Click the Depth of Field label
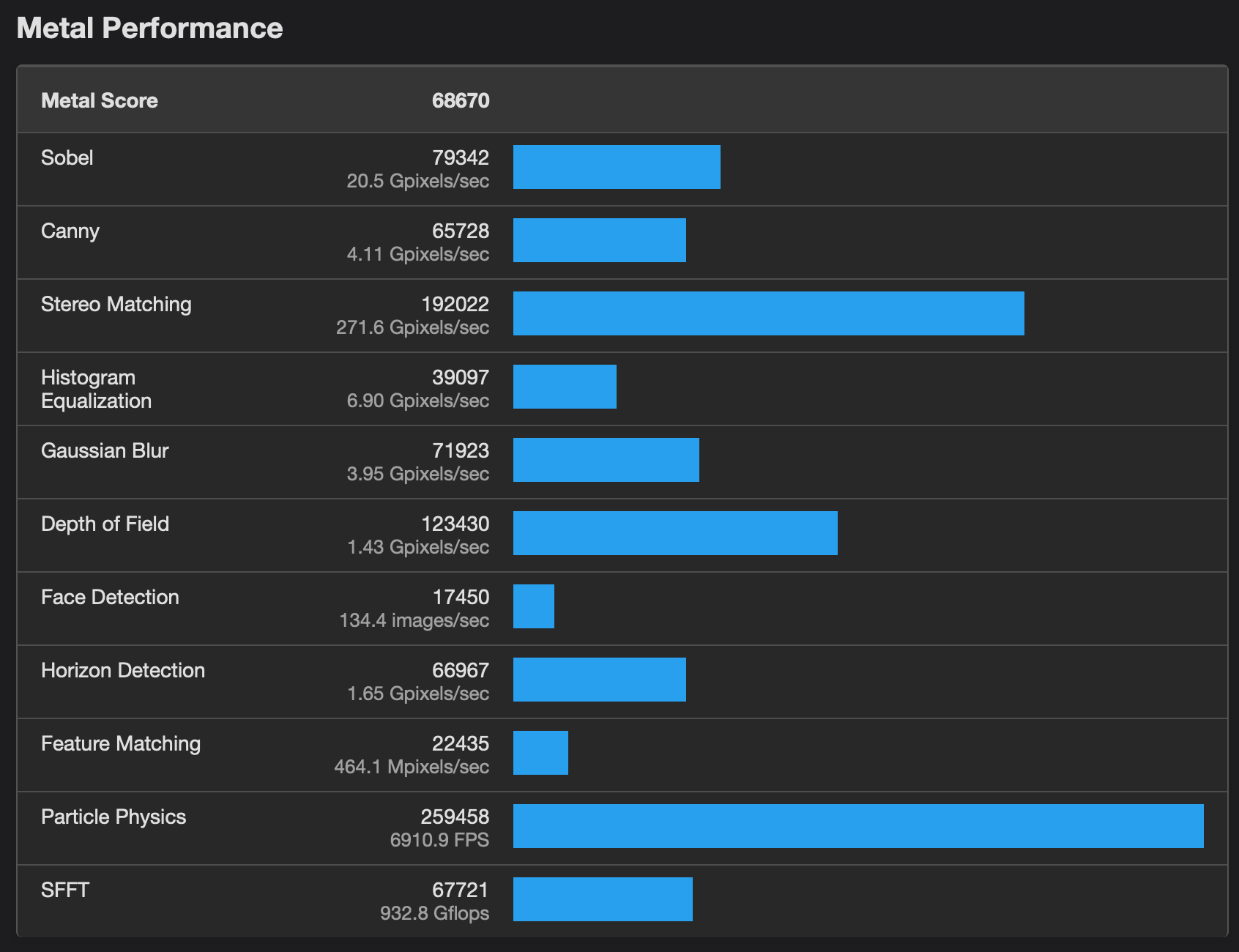The image size is (1239, 952). click(x=105, y=524)
